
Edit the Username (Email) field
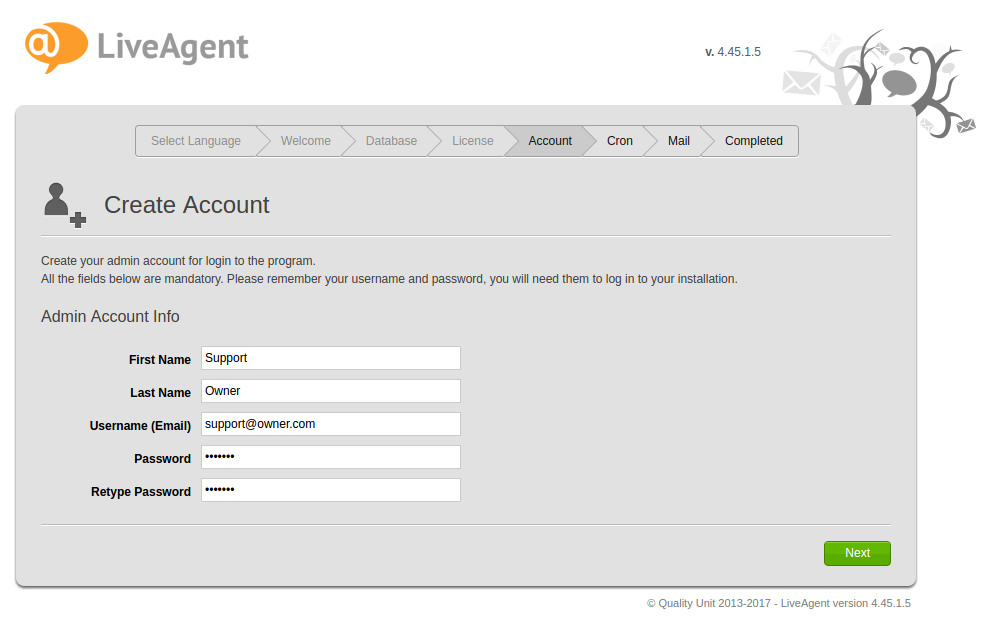[x=330, y=424]
